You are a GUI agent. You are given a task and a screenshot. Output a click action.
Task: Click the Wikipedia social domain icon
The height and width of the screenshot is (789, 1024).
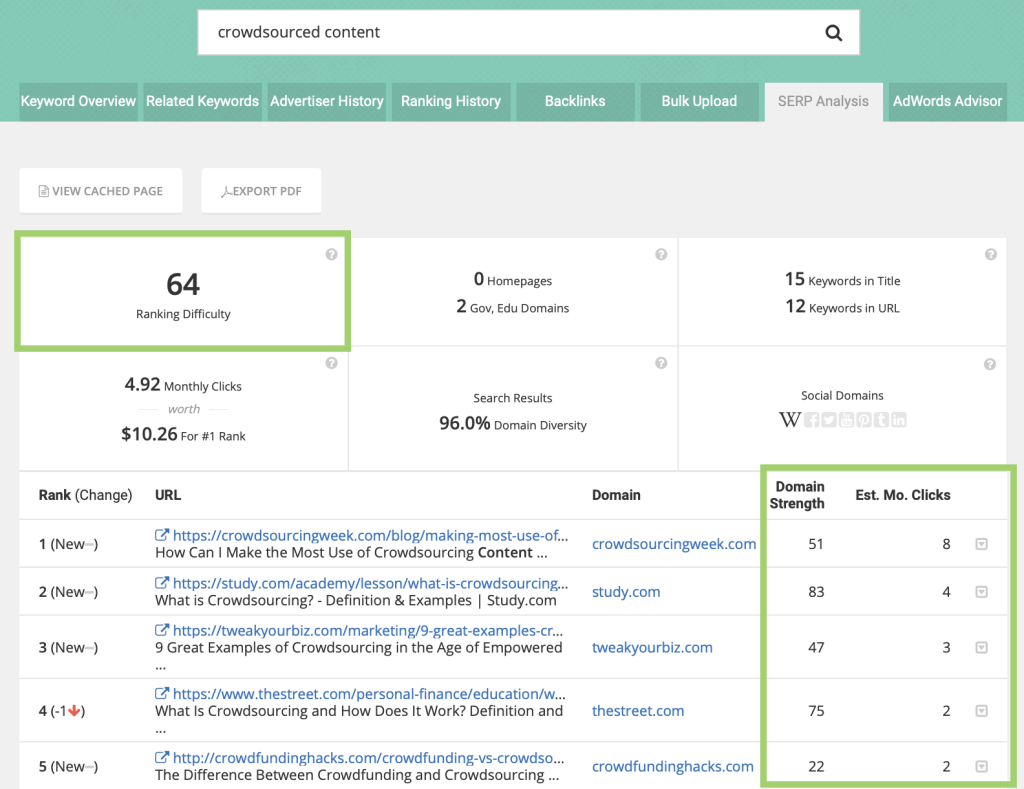(790, 420)
